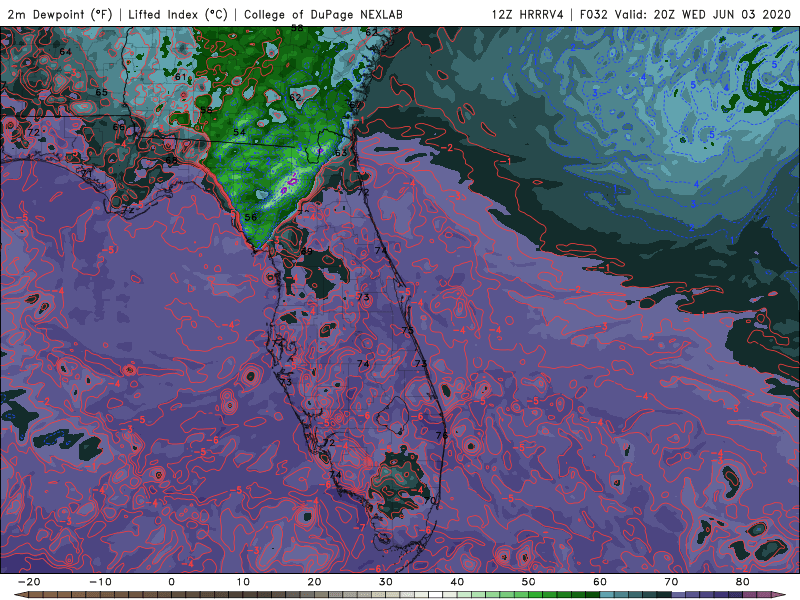This screenshot has height=600, width=800.
Task: Click the dewpoint value 70 in southeast Florida
Action: (430, 501)
